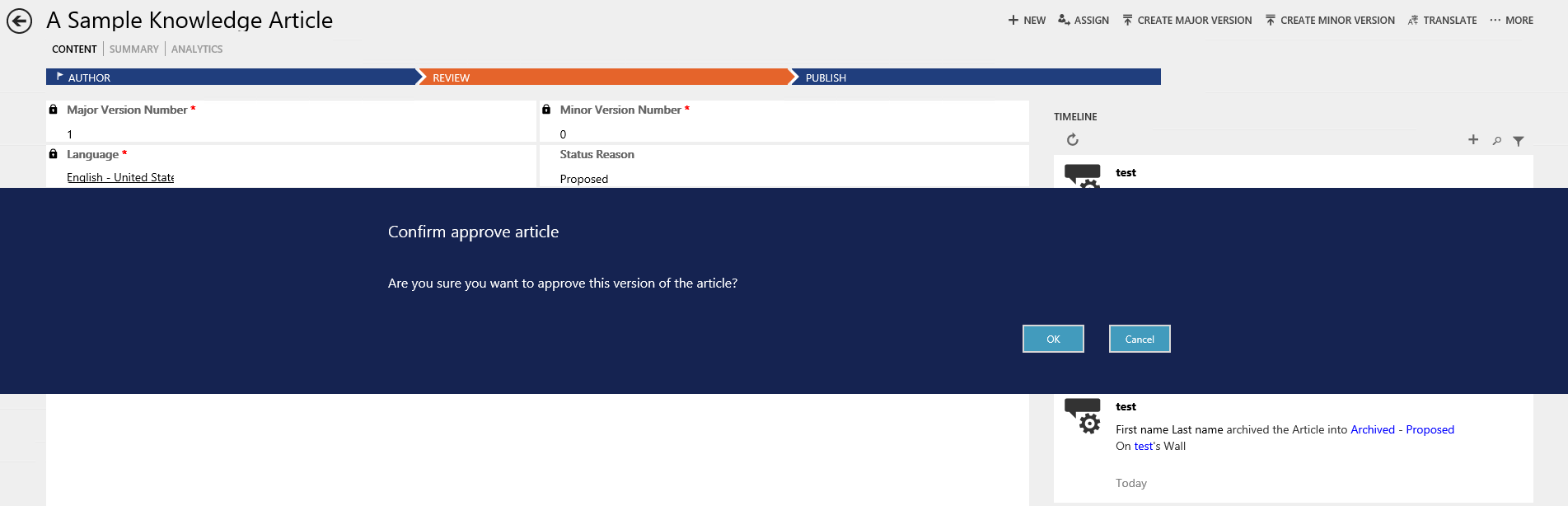Click the New command in toolbar

1027,21
